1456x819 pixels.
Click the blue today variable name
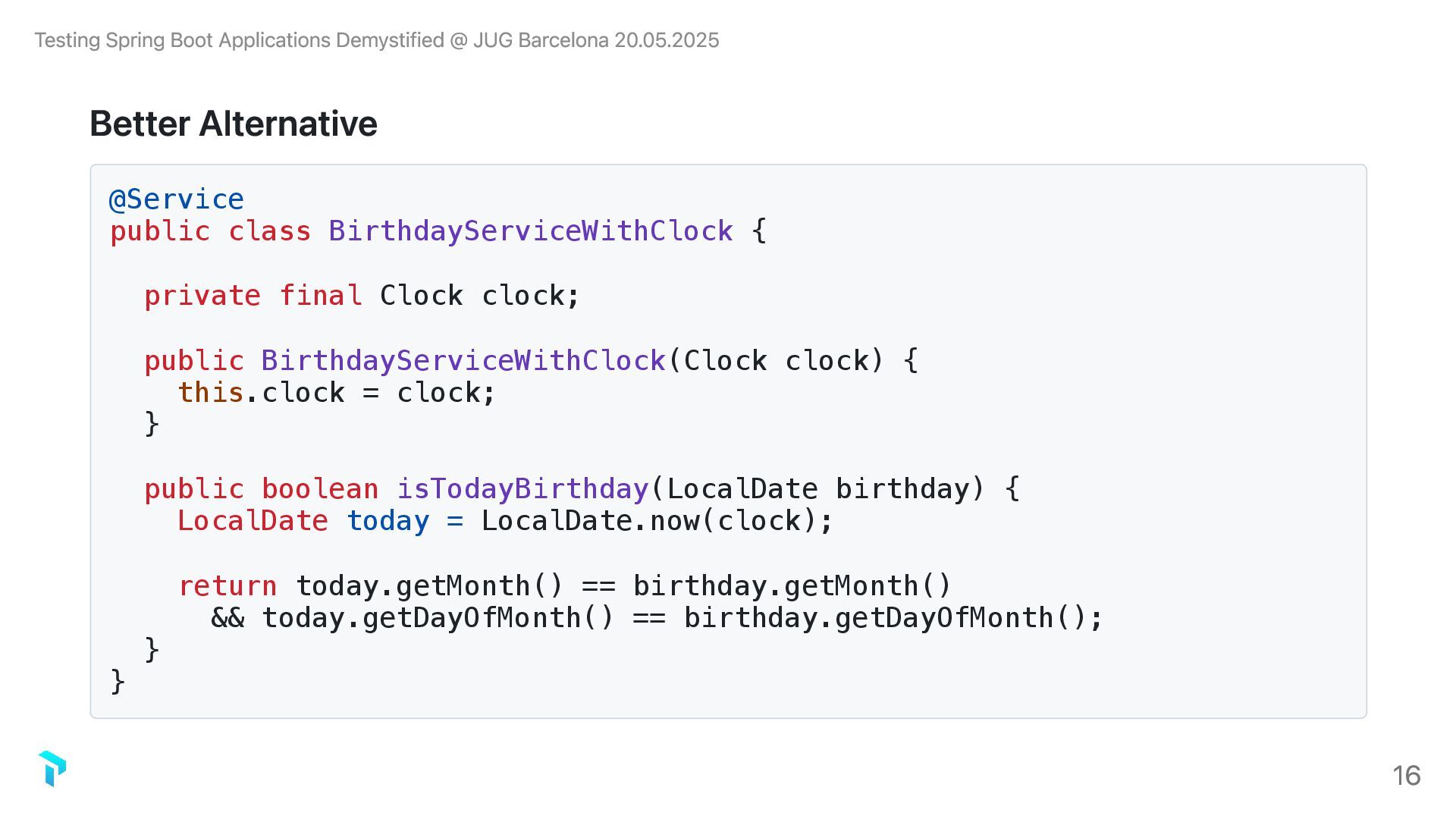(x=388, y=522)
